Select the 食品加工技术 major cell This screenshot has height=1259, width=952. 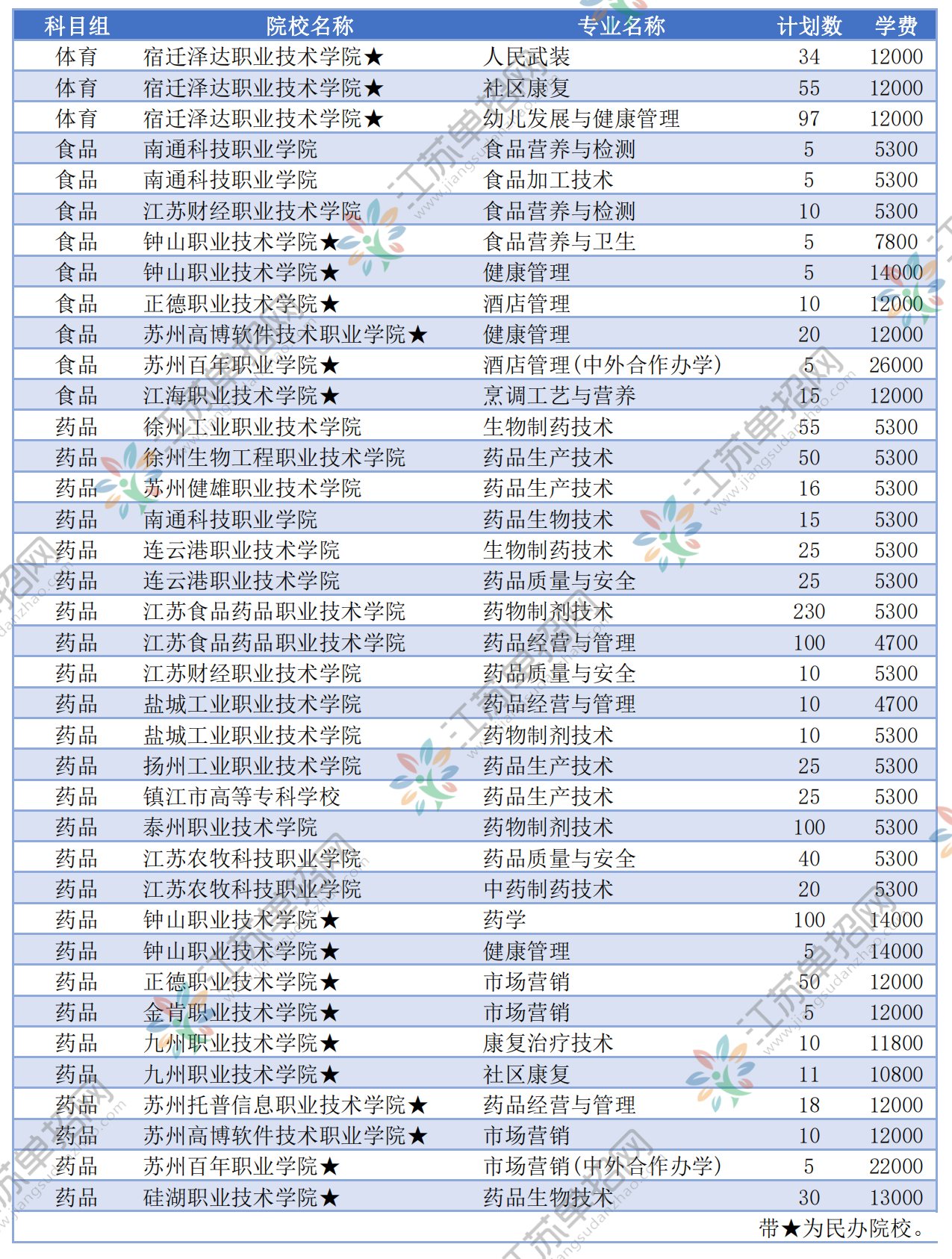[549, 180]
